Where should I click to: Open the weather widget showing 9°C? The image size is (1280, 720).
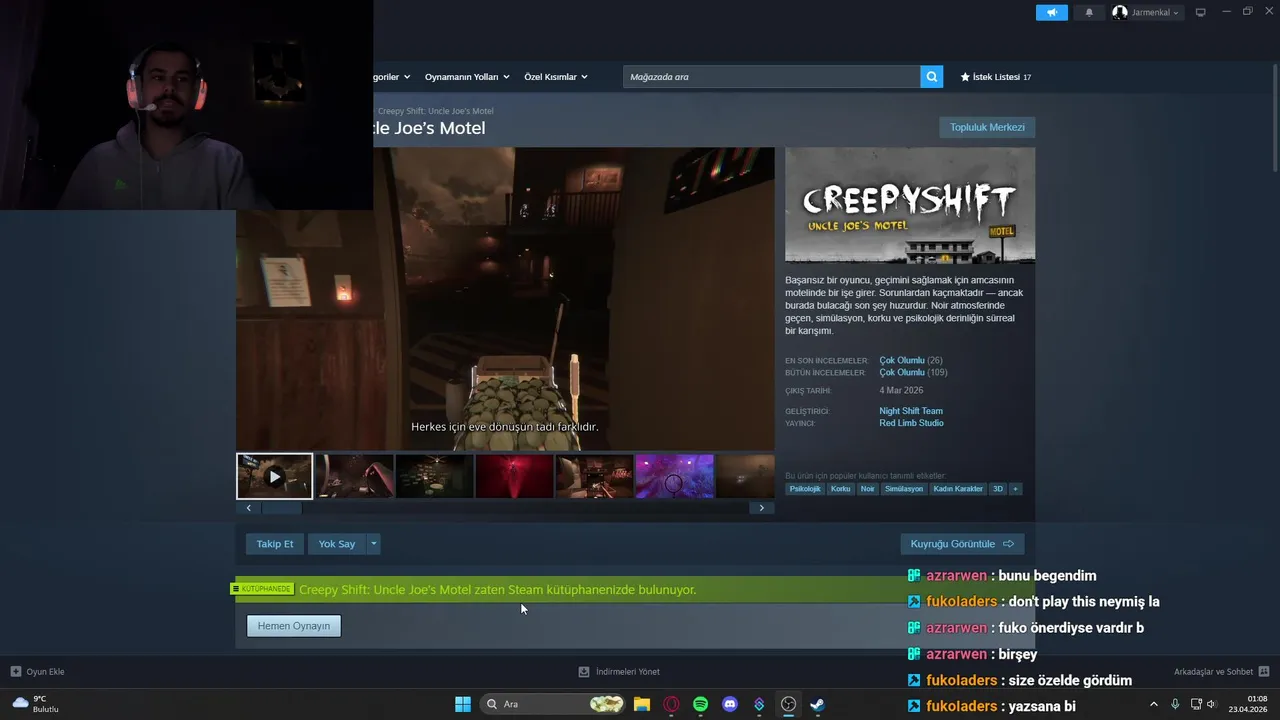pos(35,704)
